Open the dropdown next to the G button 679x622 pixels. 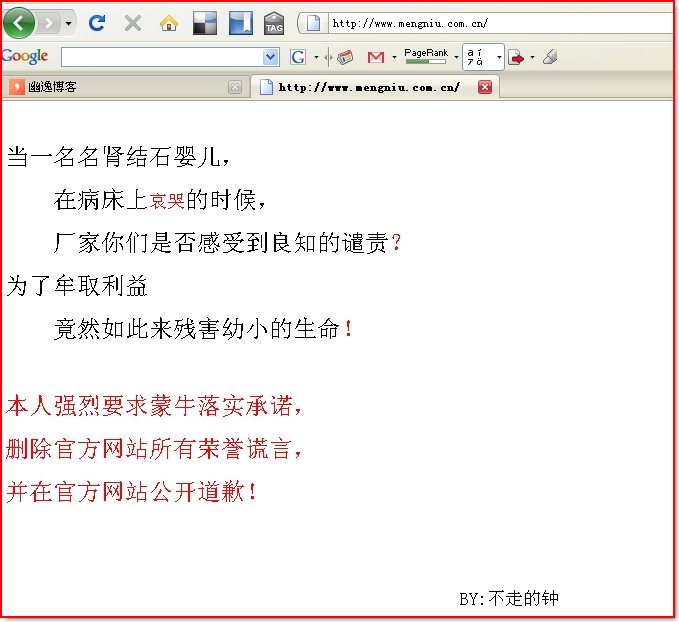point(316,57)
